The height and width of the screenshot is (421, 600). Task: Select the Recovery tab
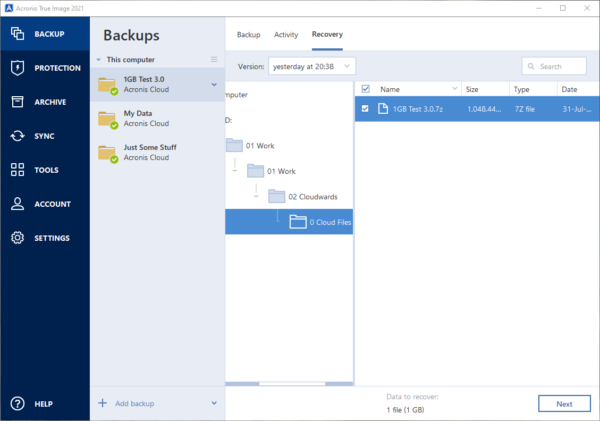tap(327, 34)
